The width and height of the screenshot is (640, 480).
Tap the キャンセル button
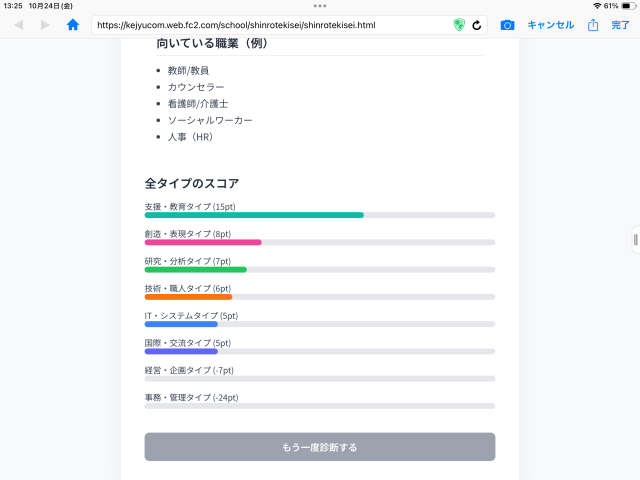click(x=550, y=25)
